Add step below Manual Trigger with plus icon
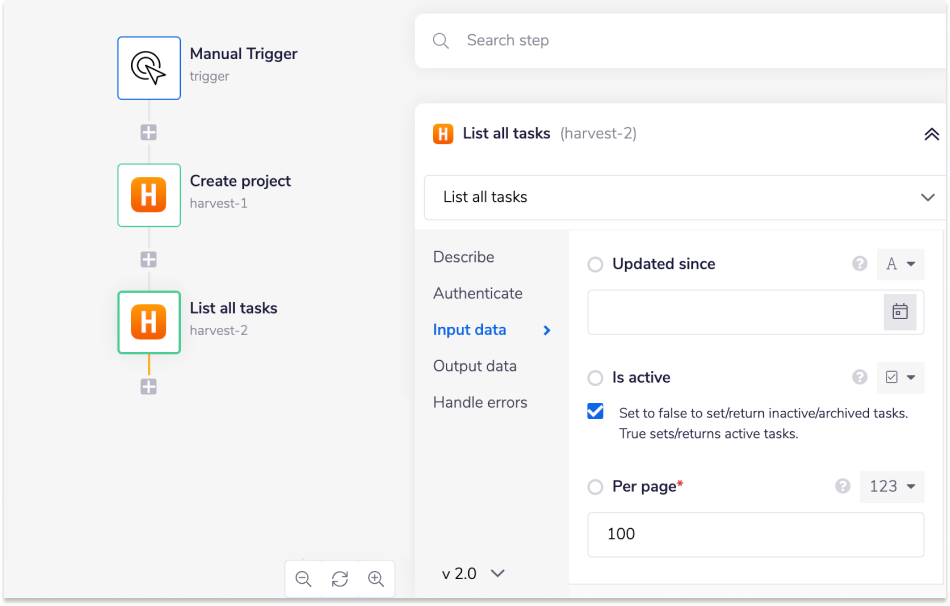The image size is (950, 606). pyautogui.click(x=149, y=132)
